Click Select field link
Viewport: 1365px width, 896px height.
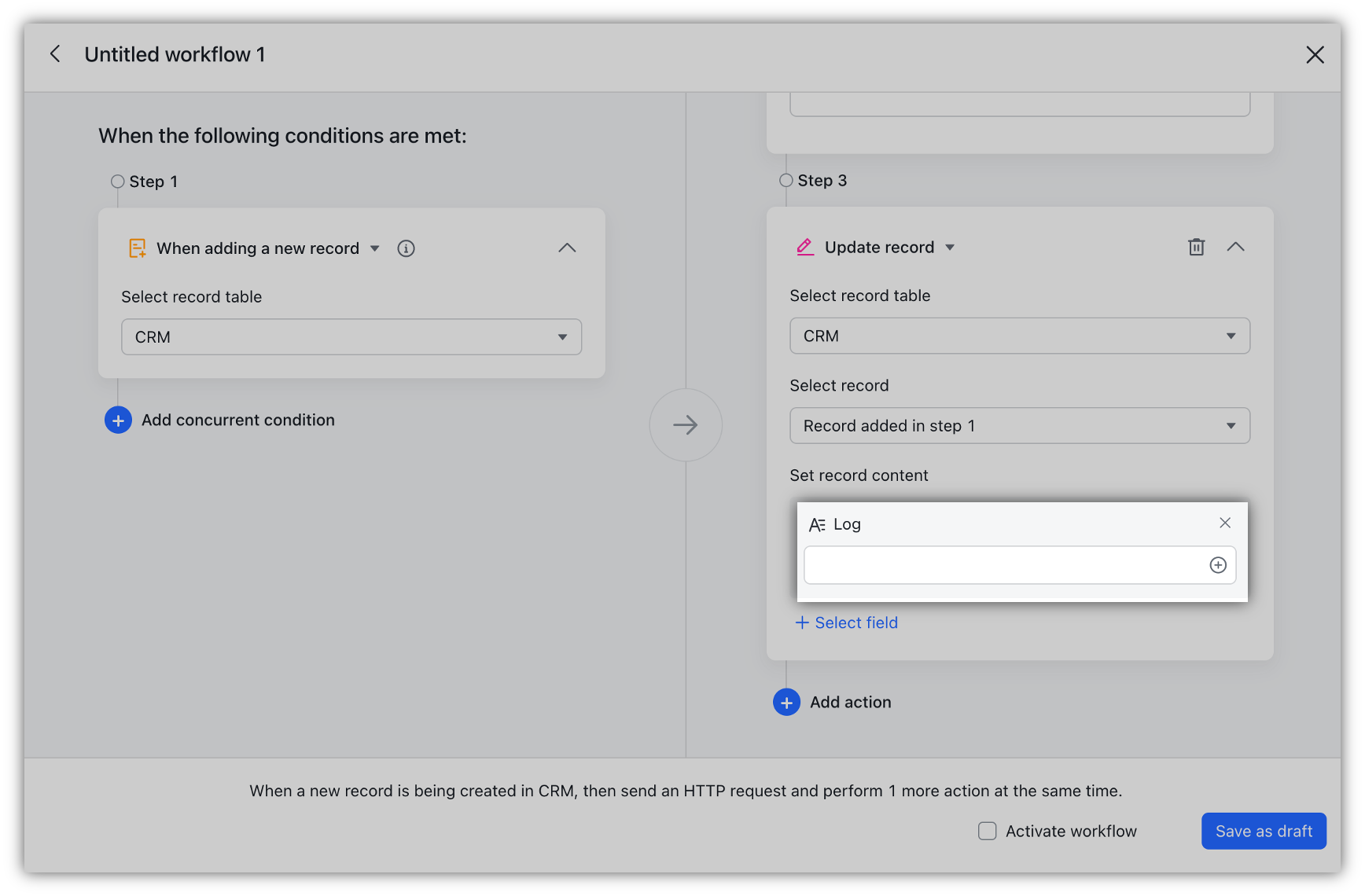tap(846, 622)
